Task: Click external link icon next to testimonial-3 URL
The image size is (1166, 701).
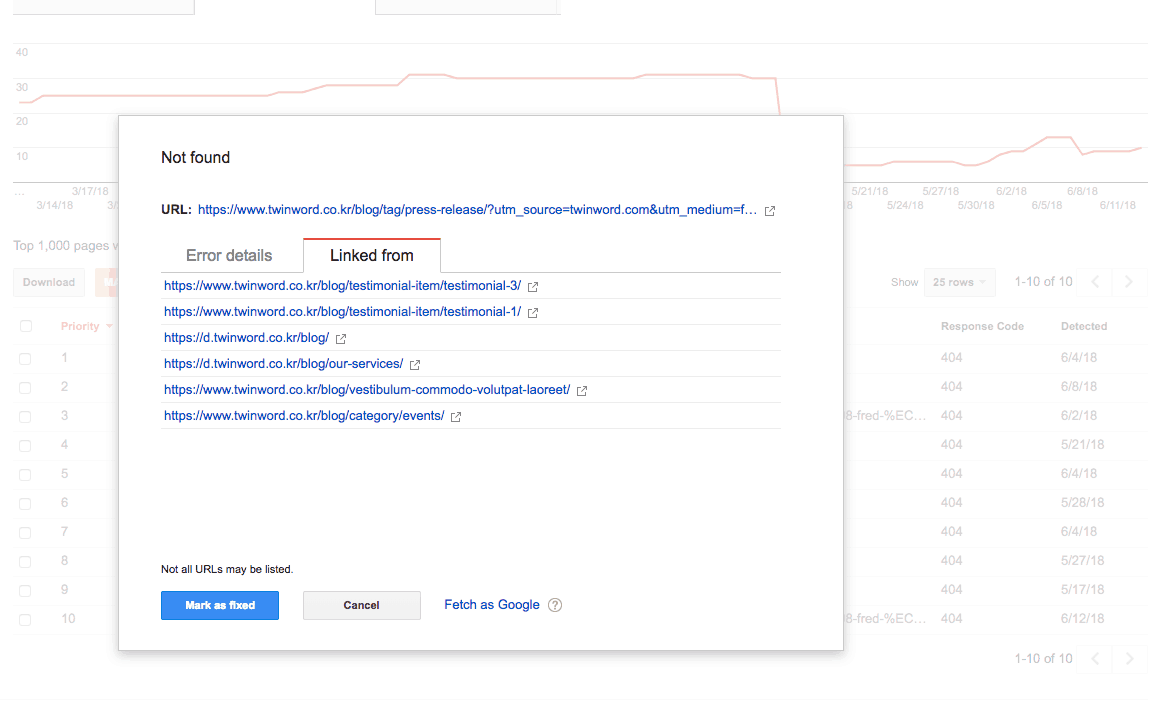Action: (x=533, y=287)
